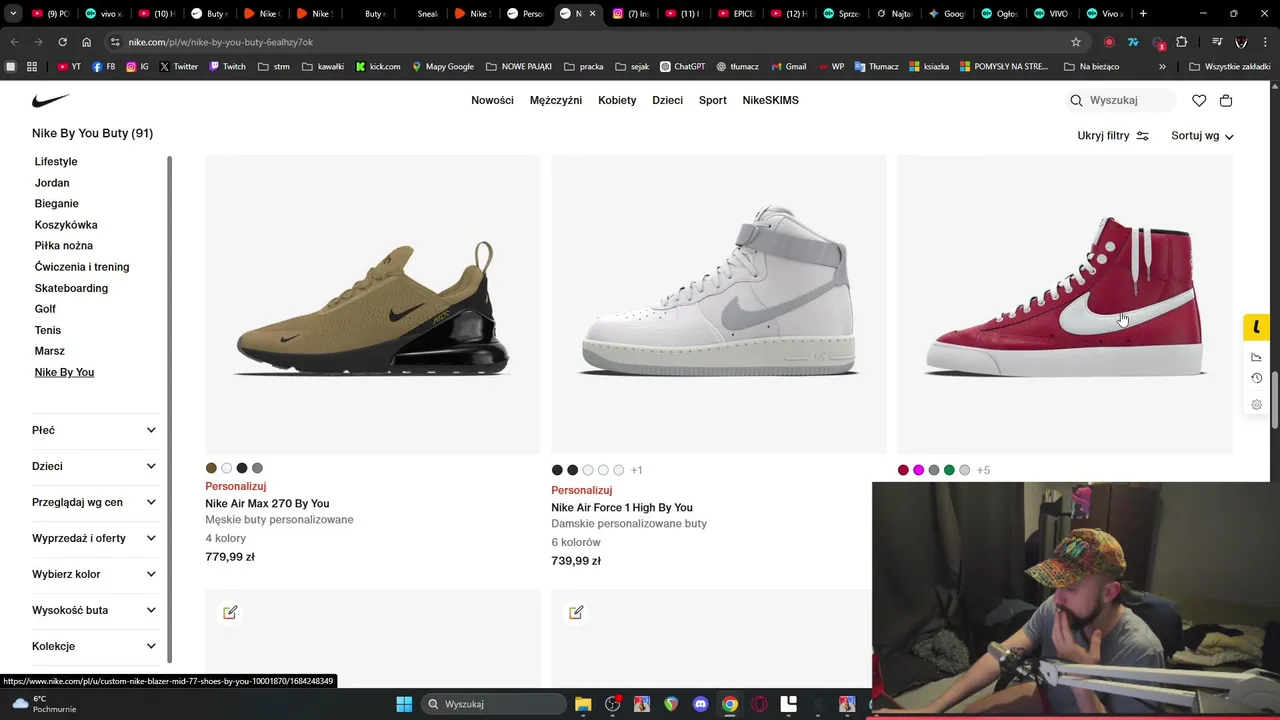Viewport: 1280px width, 720px height.
Task: Open Nike Air Force 1 High By You title
Action: [x=622, y=508]
